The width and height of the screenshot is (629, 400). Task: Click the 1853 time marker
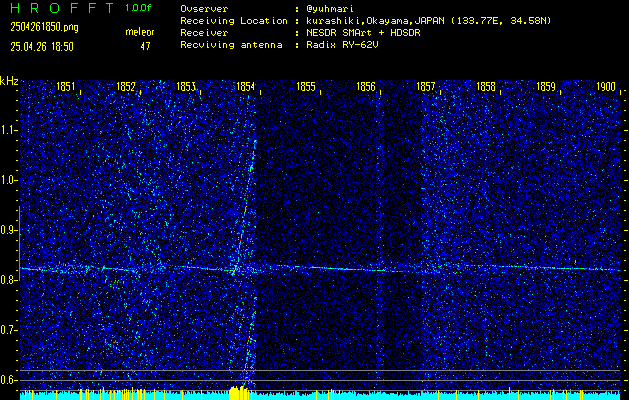(186, 87)
